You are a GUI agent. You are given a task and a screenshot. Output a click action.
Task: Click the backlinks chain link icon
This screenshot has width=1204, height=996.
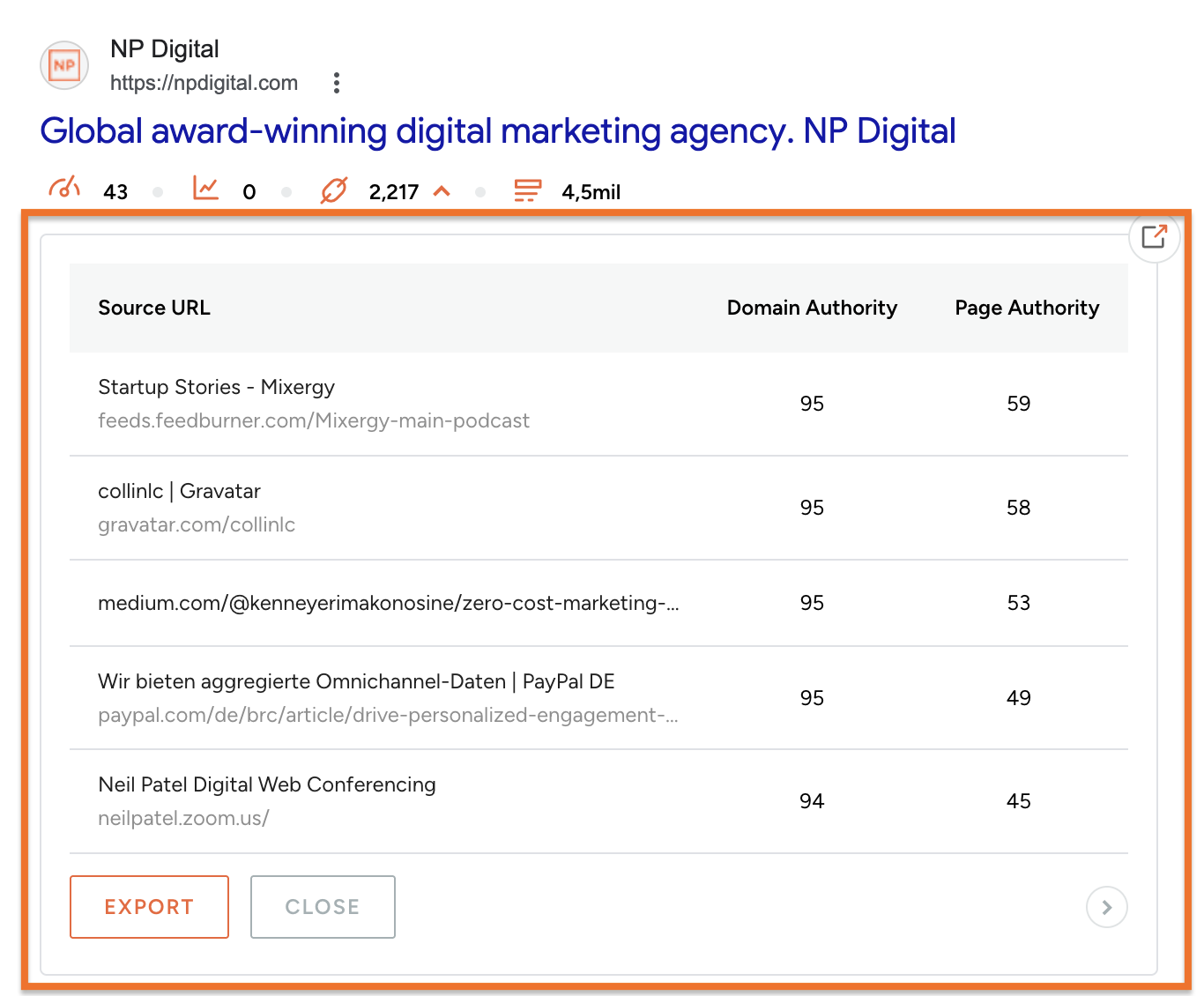coord(334,190)
